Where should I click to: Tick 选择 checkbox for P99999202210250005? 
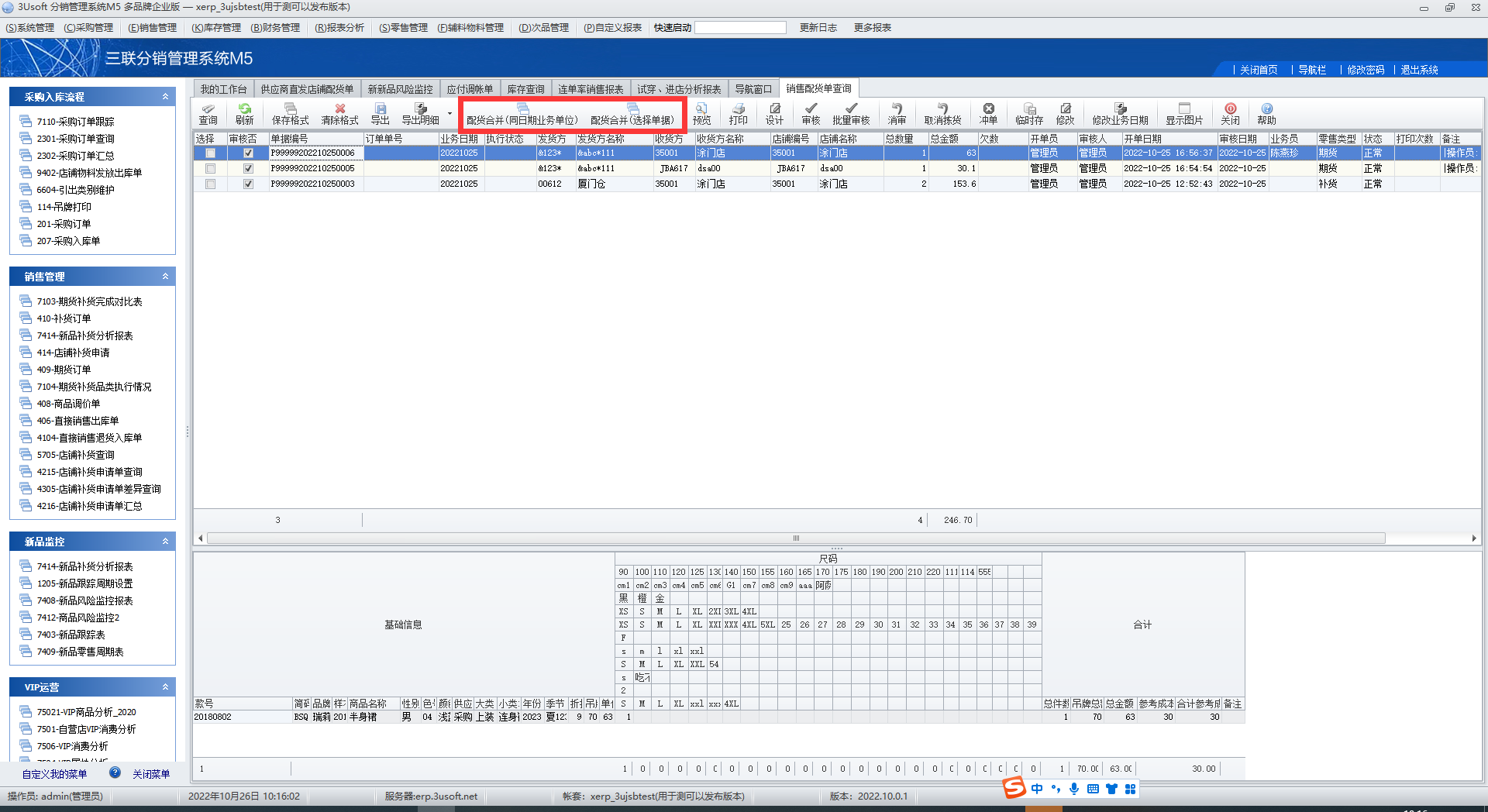pyautogui.click(x=210, y=168)
